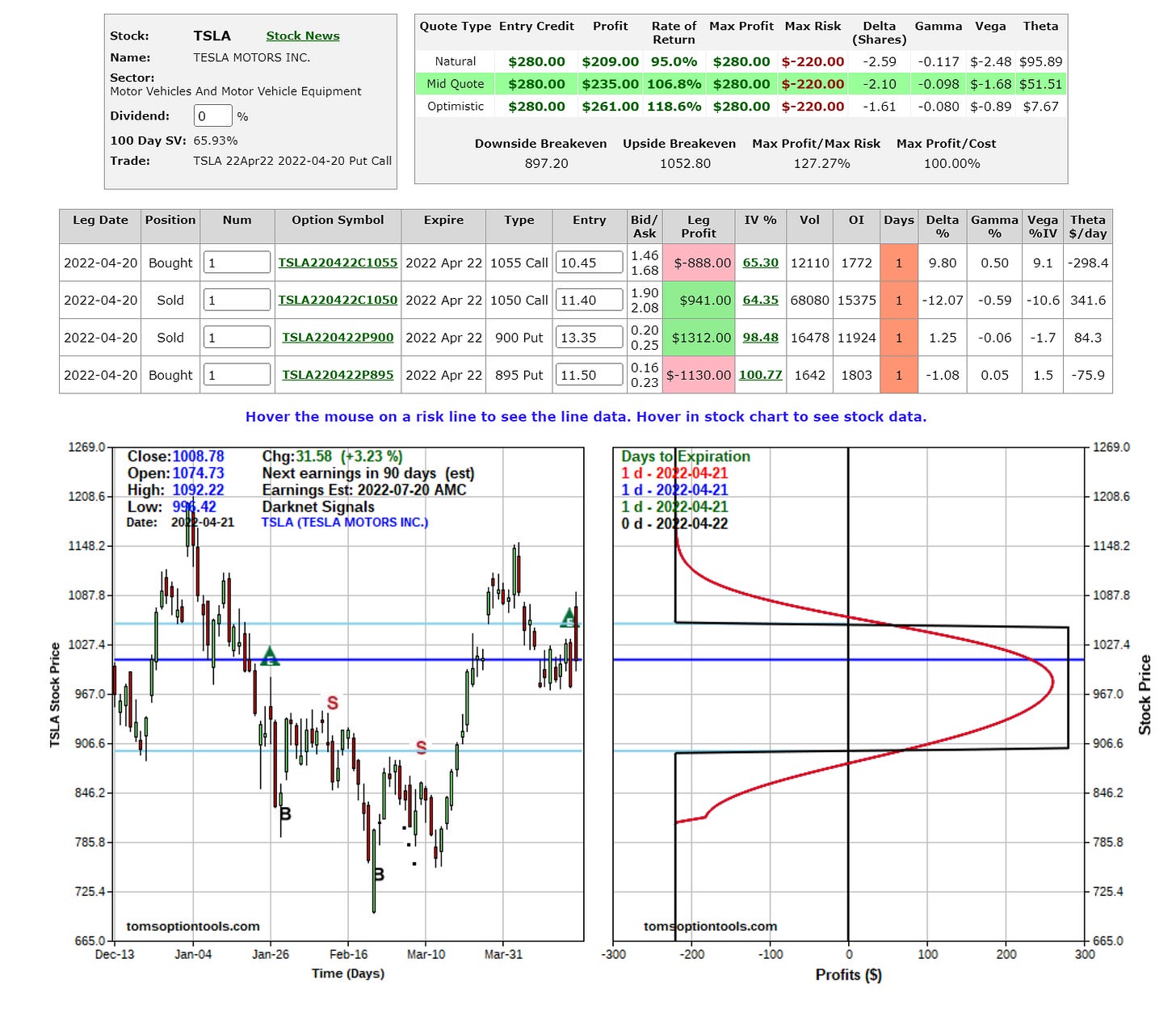The image size is (1176, 1009).
Task: Click the B signal near the 725 low
Action: [x=379, y=874]
